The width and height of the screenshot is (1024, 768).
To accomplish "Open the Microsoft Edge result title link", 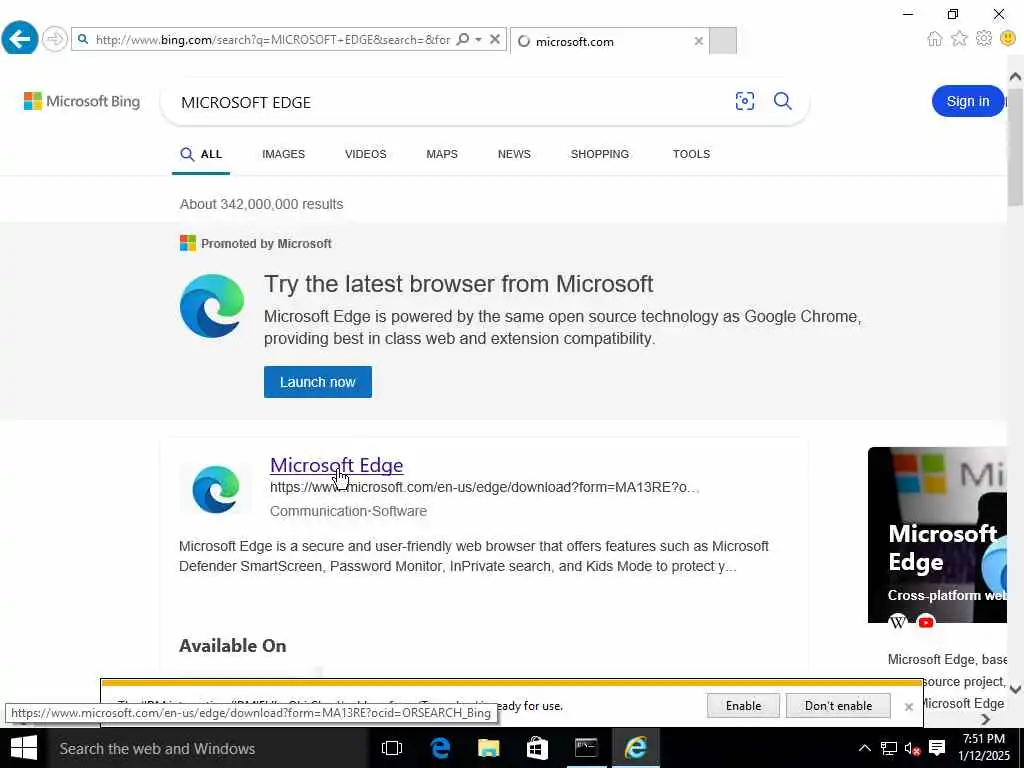I will point(336,465).
